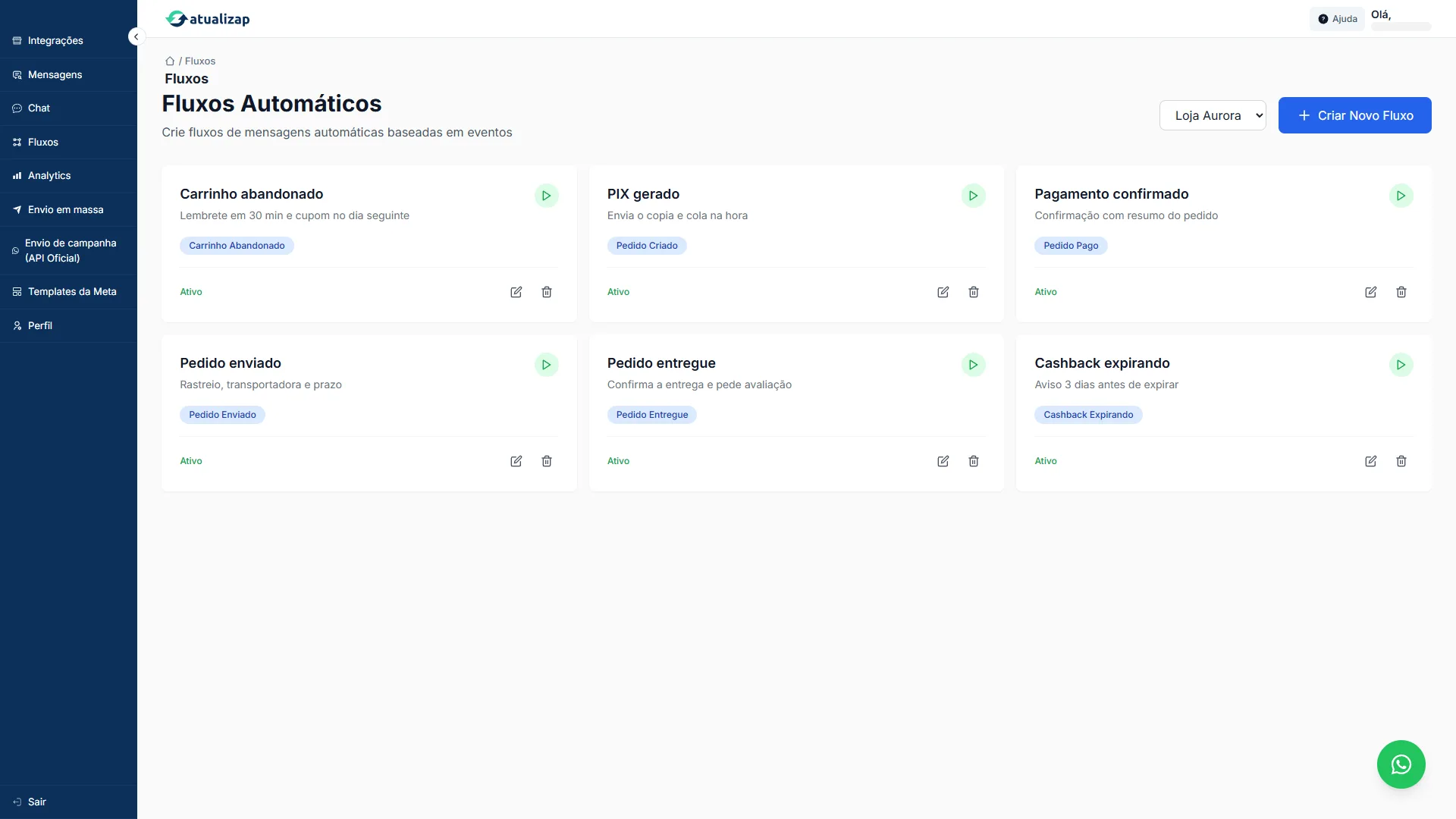Edit the Pagamento confirmado flow
Screen dimensions: 1456x819
[x=1371, y=292]
